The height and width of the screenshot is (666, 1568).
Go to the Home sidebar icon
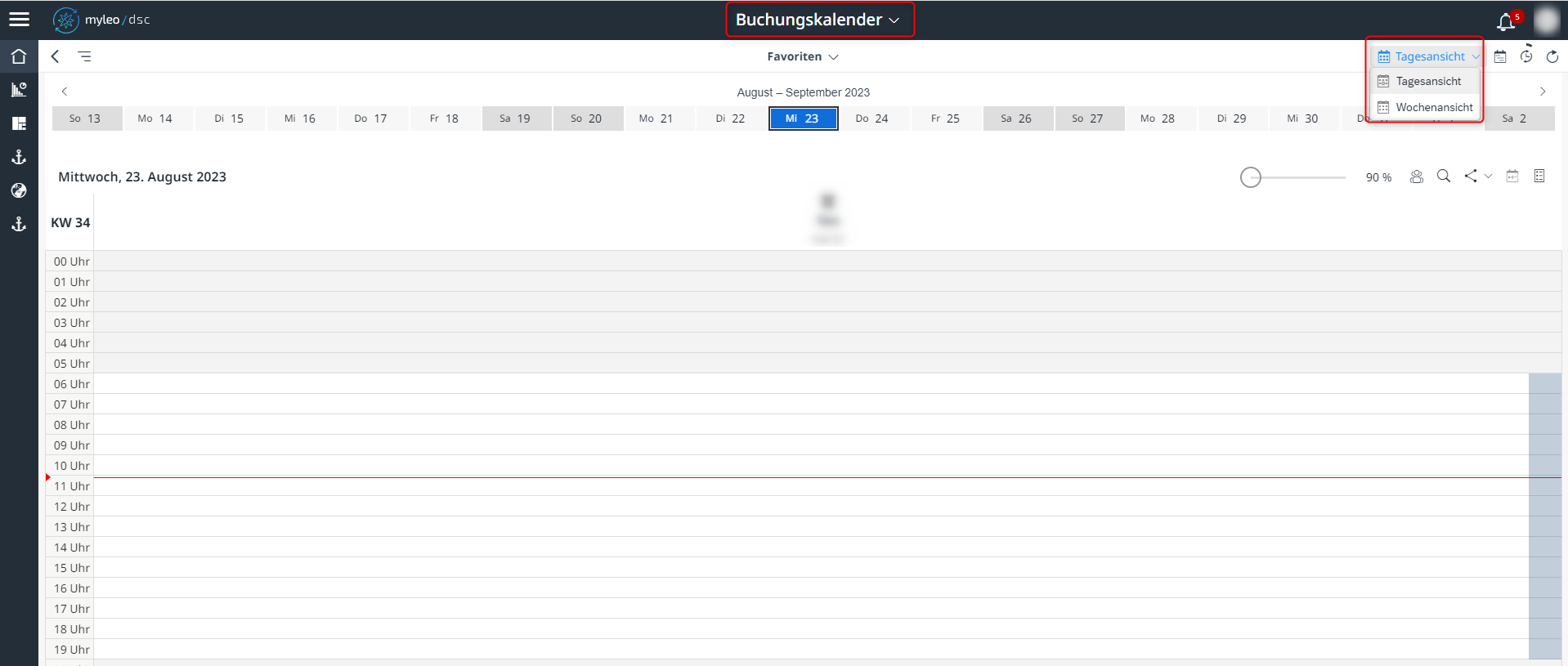pos(19,56)
